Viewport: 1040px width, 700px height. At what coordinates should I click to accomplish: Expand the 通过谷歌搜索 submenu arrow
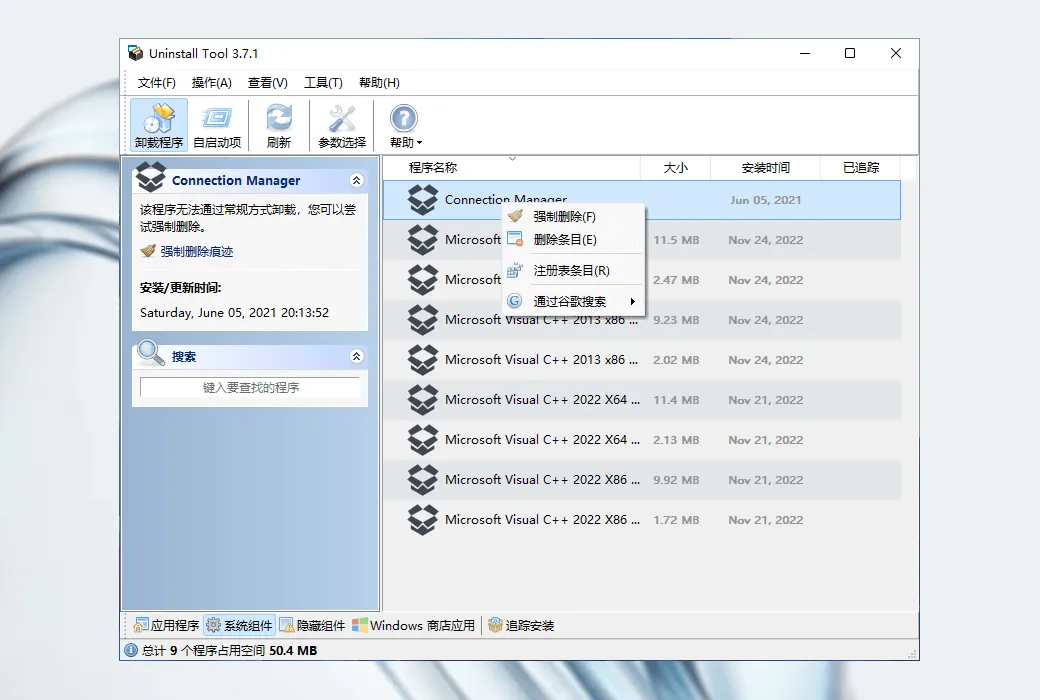633,301
